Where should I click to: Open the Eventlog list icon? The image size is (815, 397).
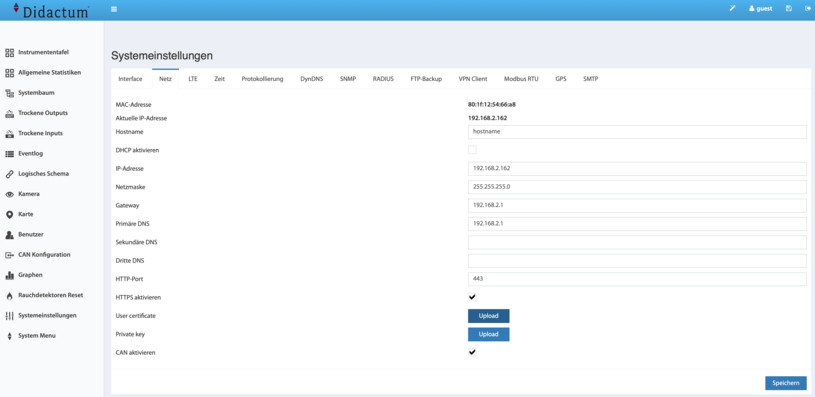point(9,154)
